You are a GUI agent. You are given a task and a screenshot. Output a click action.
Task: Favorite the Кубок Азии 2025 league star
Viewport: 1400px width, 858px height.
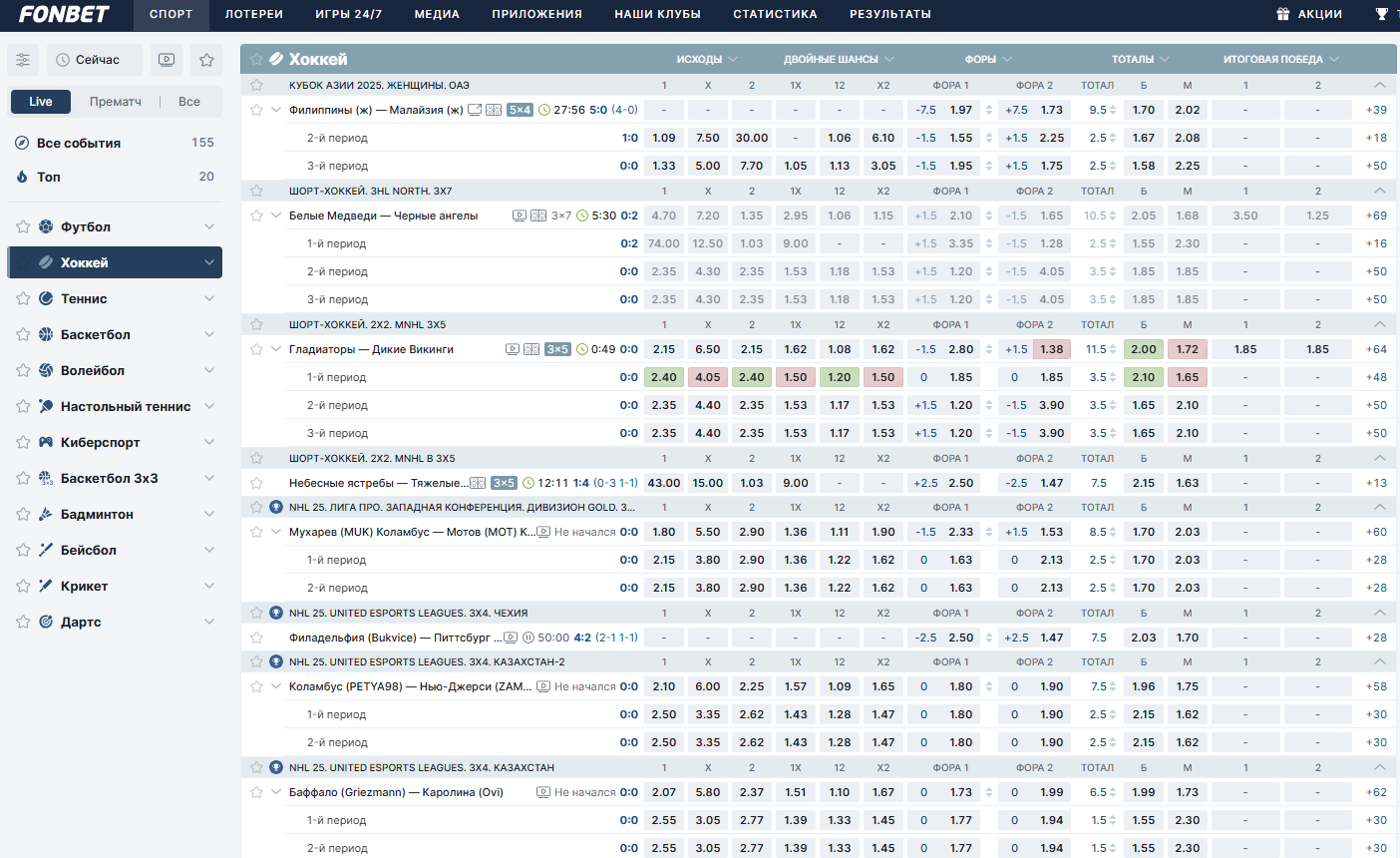[x=256, y=85]
